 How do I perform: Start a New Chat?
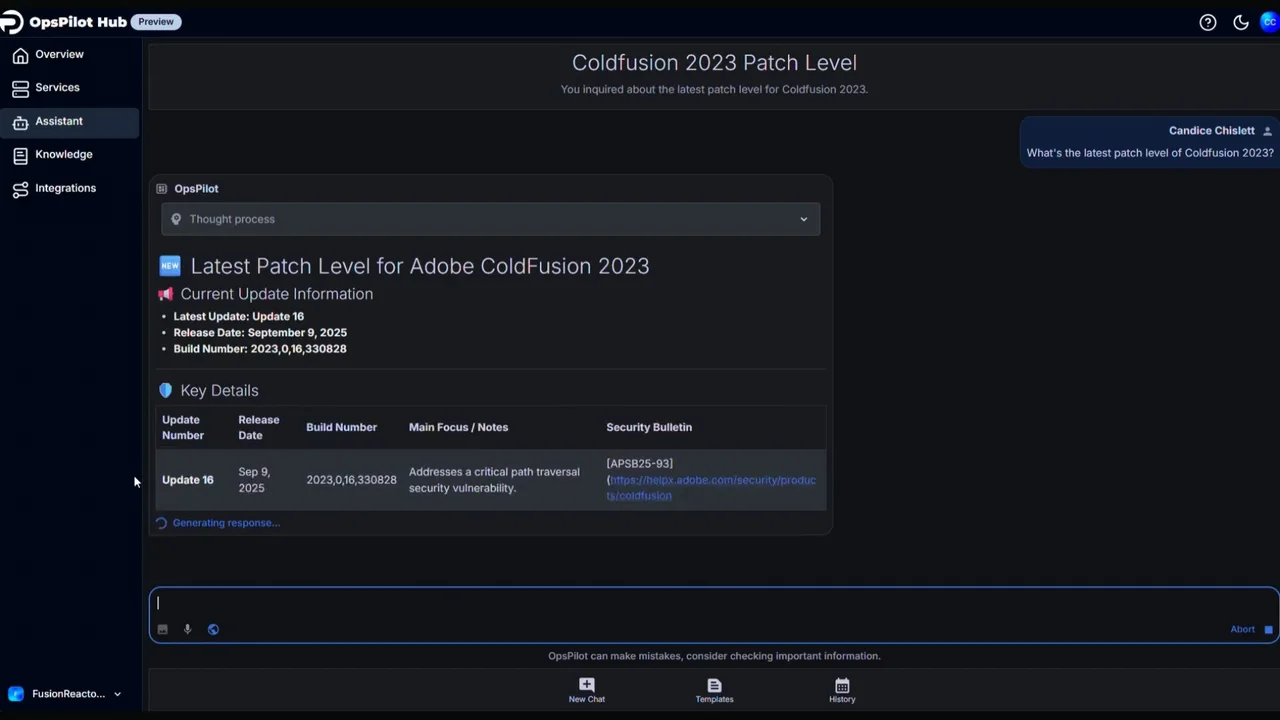pos(587,690)
